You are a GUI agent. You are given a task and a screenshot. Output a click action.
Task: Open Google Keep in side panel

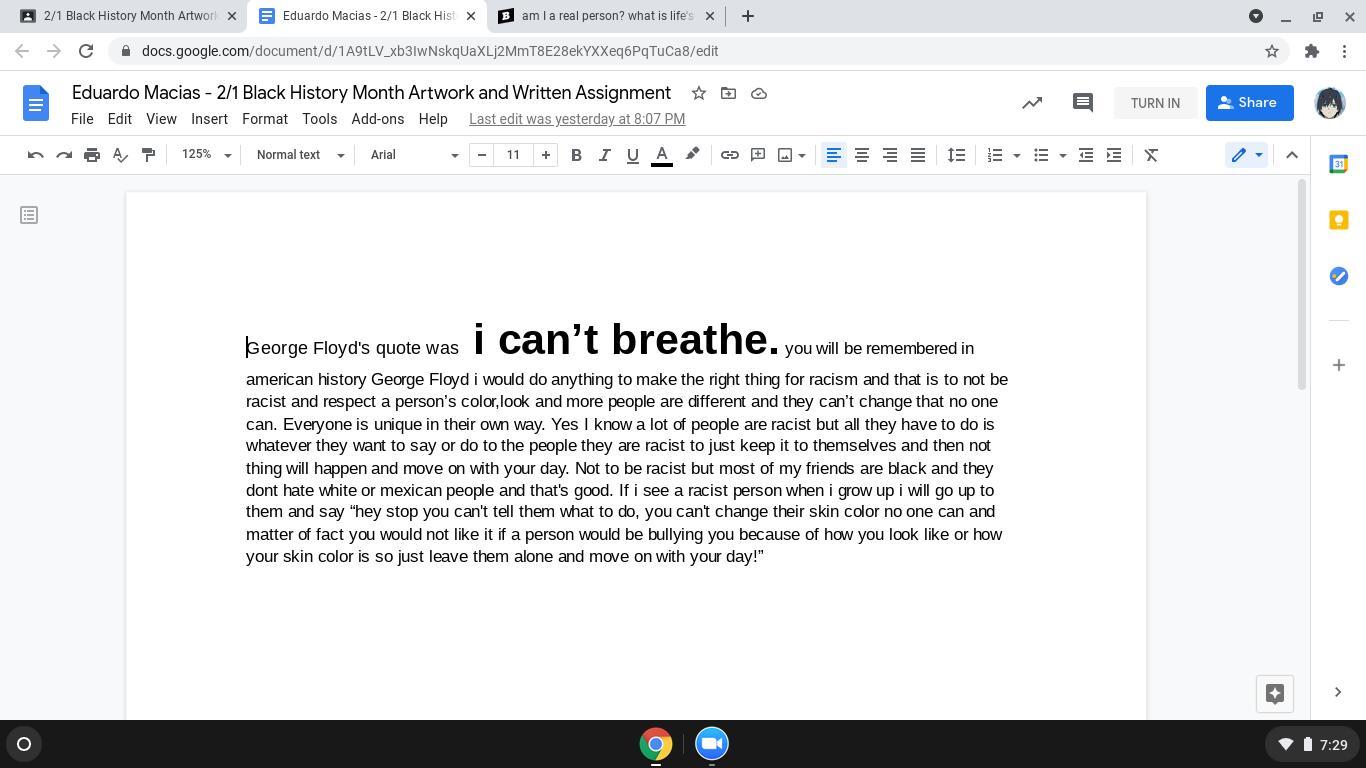pyautogui.click(x=1338, y=220)
